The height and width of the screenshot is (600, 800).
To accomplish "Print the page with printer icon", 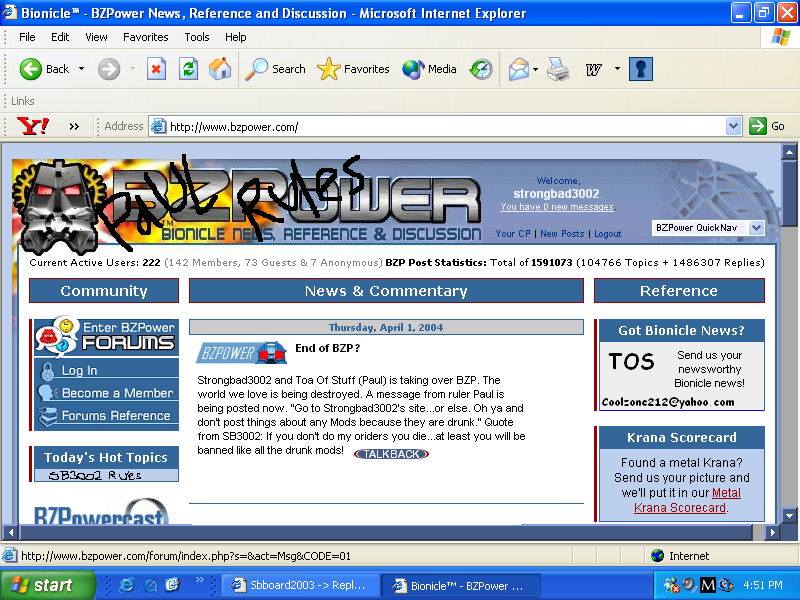I will tap(558, 69).
